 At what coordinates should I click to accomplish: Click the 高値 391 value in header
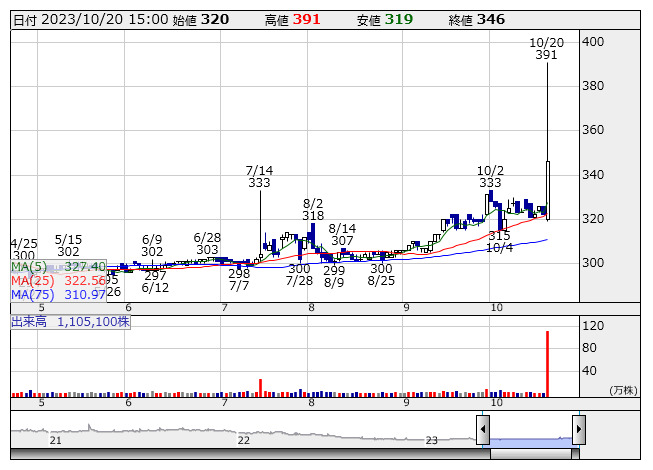292,20
